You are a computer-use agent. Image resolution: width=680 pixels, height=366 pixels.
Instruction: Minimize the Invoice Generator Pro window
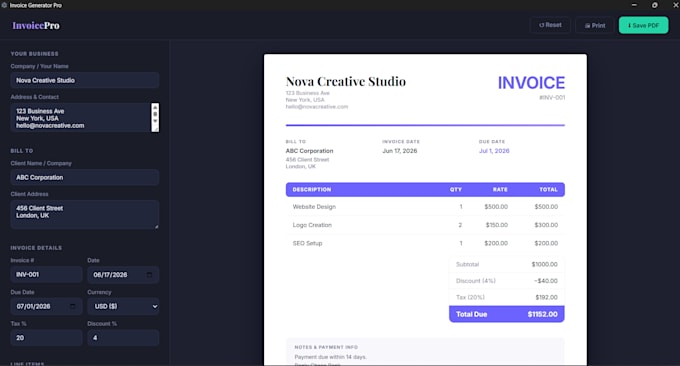(x=634, y=5)
